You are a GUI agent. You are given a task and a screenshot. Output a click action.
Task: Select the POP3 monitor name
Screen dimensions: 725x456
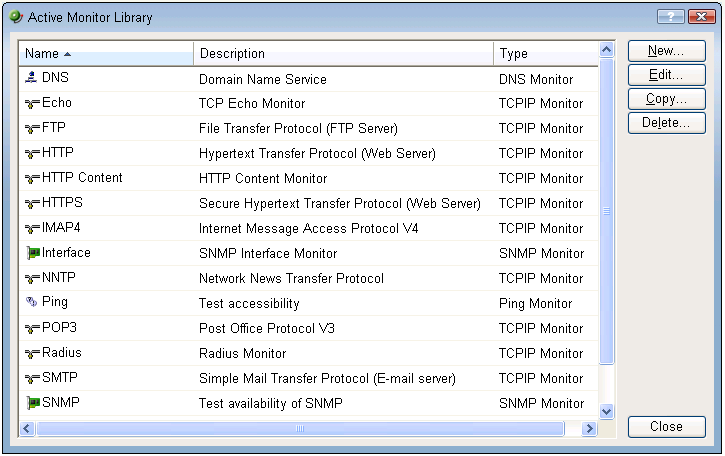coord(59,327)
